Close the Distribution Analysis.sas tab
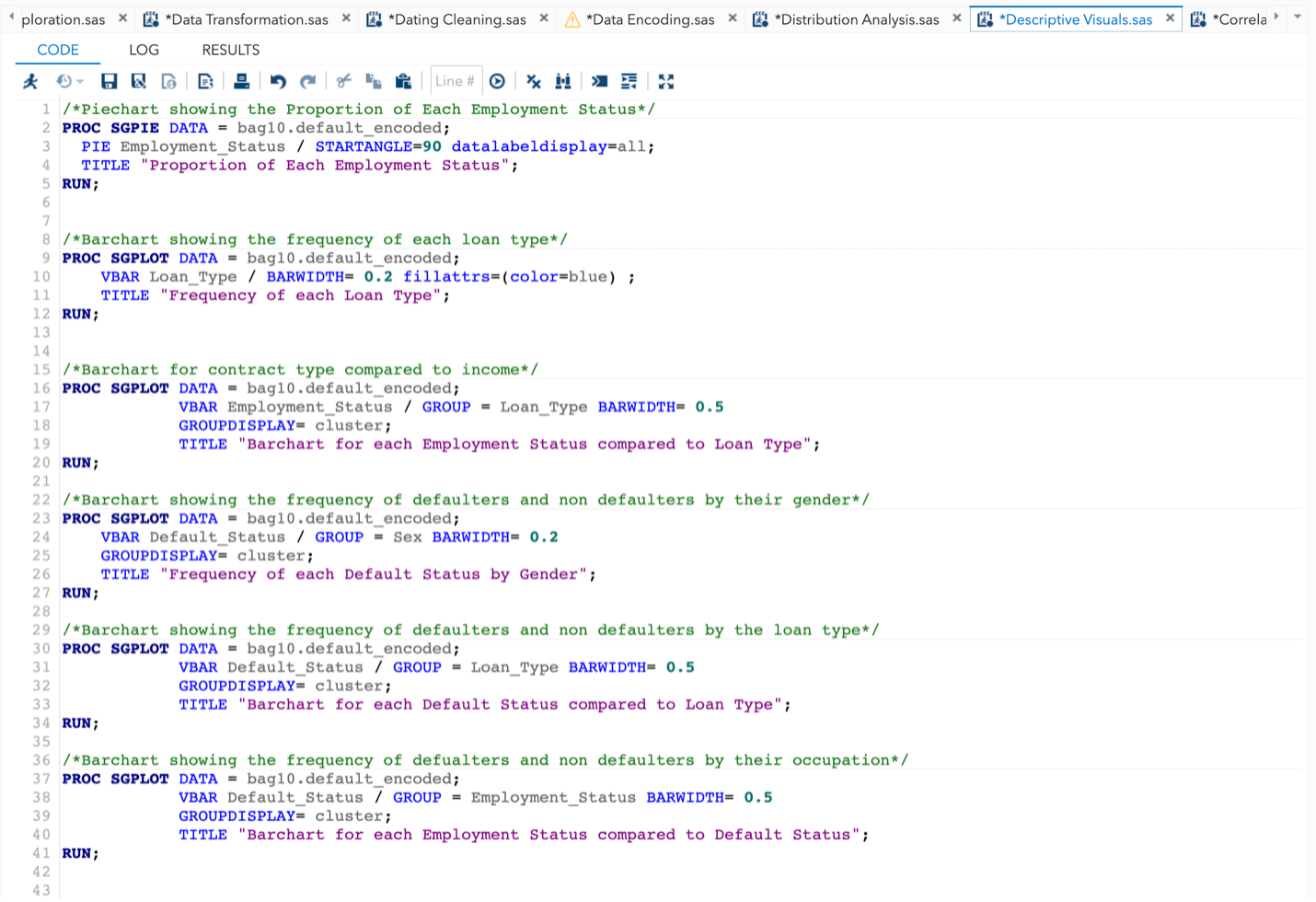The height and width of the screenshot is (902, 1316). tap(957, 17)
